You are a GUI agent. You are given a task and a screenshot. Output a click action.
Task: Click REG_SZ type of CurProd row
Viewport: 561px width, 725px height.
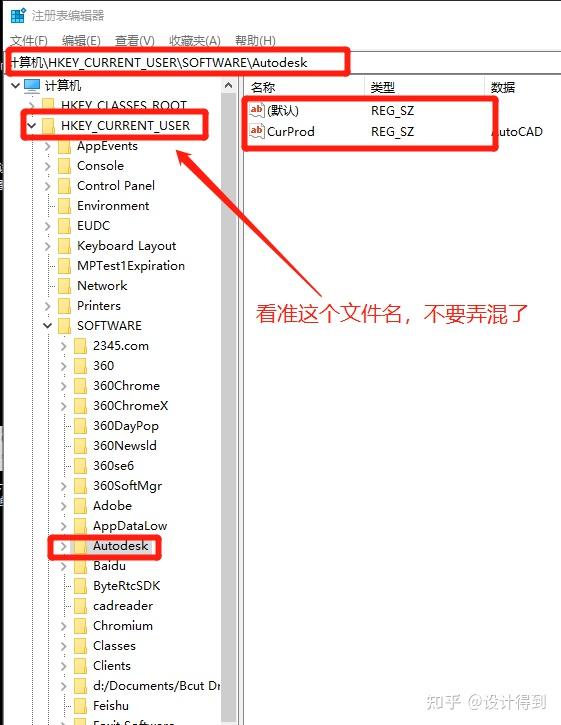pyautogui.click(x=392, y=132)
